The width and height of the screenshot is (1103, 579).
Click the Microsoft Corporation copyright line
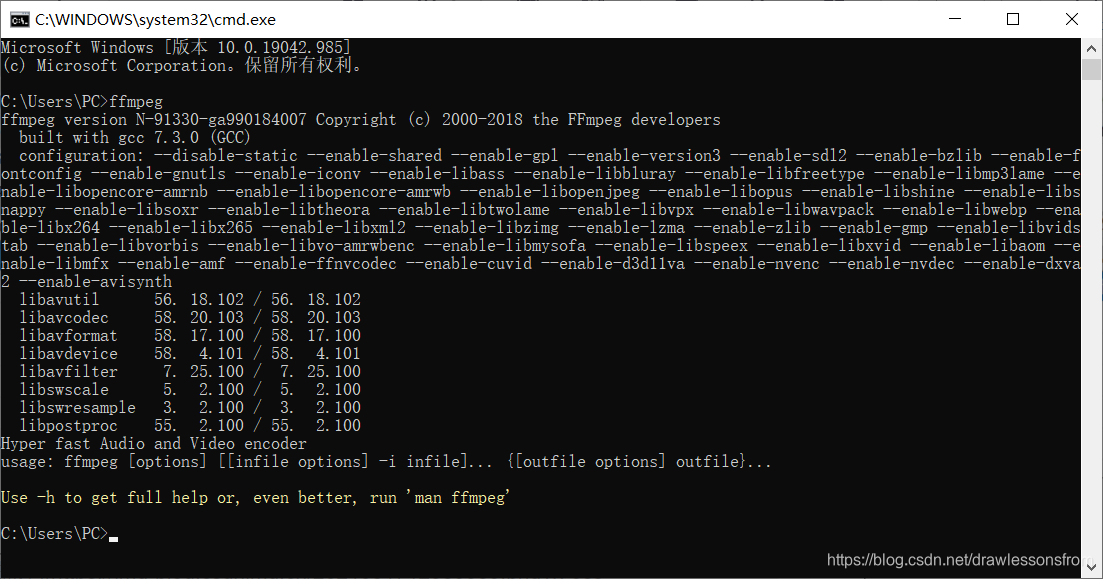[181, 66]
